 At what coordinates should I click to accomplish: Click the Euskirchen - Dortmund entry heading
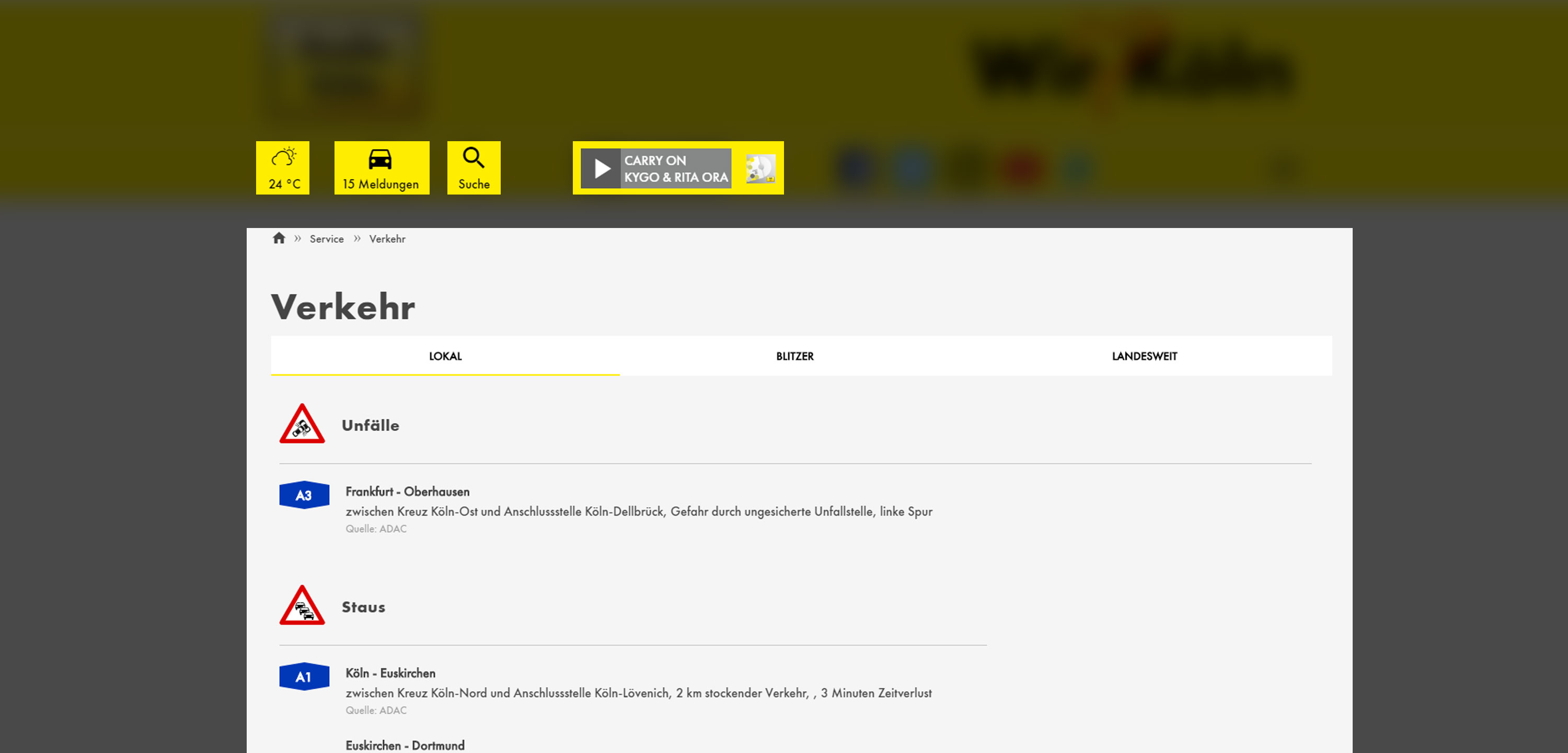(x=405, y=745)
